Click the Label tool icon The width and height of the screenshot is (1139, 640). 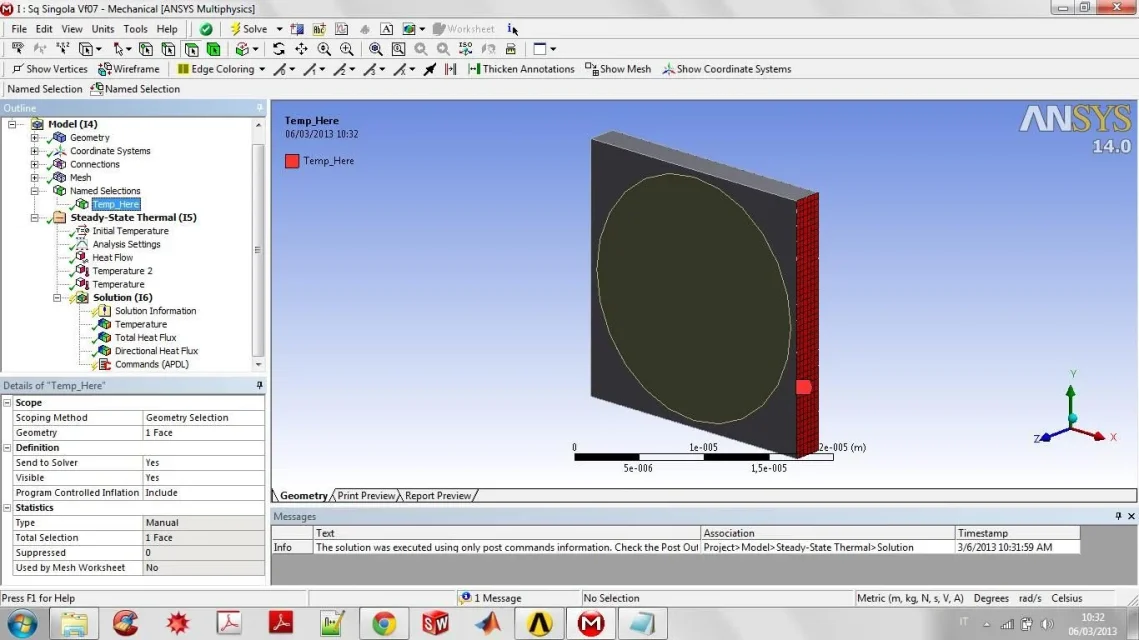point(17,49)
